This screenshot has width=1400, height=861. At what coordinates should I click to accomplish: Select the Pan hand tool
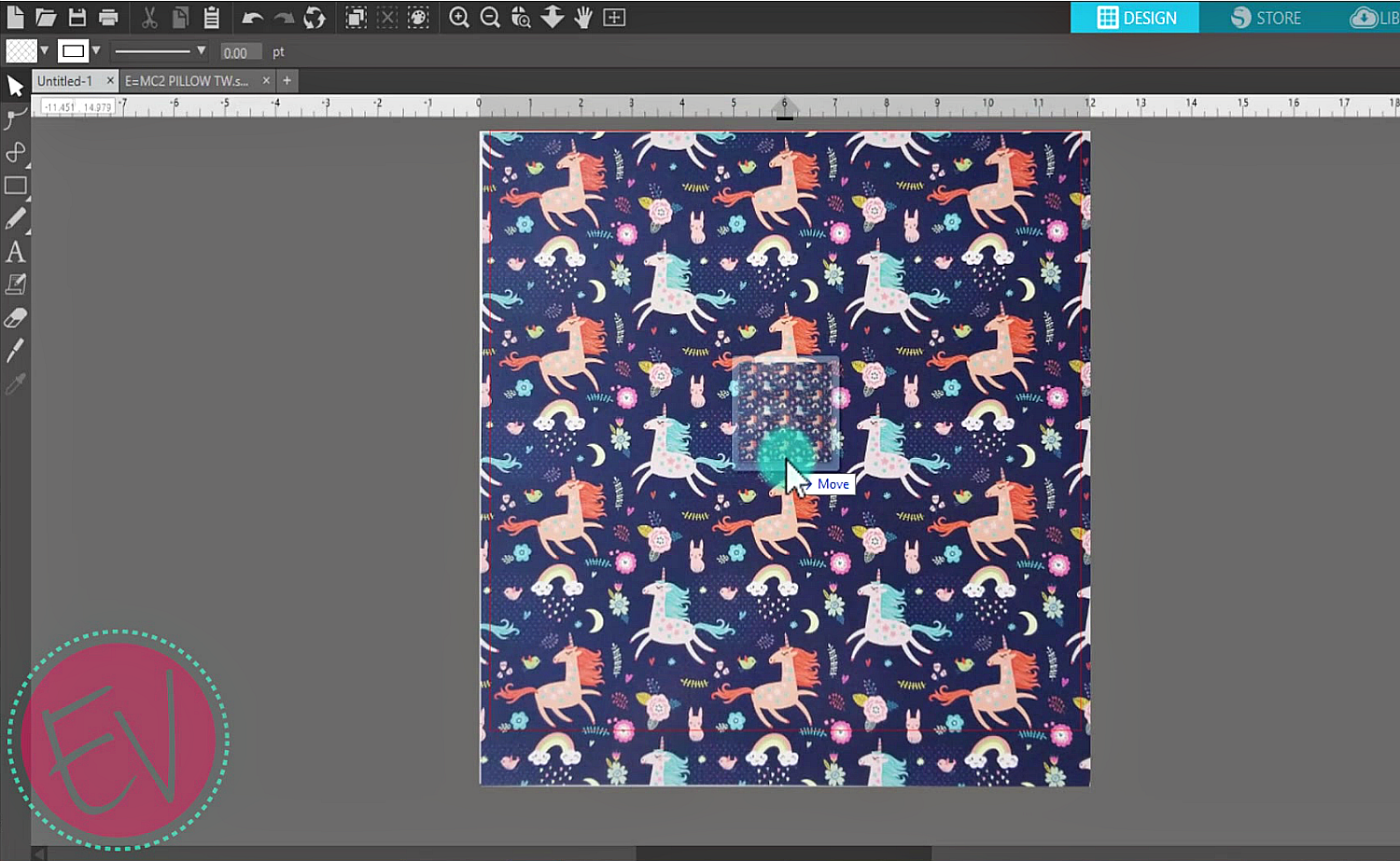tap(583, 17)
